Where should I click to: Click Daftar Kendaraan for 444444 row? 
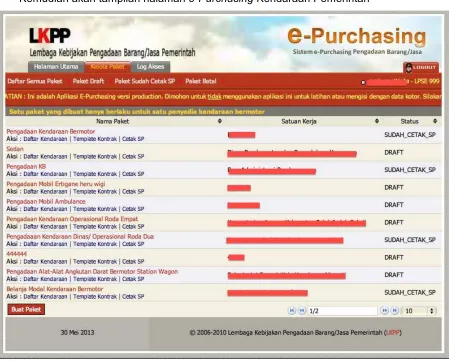click(x=45, y=261)
